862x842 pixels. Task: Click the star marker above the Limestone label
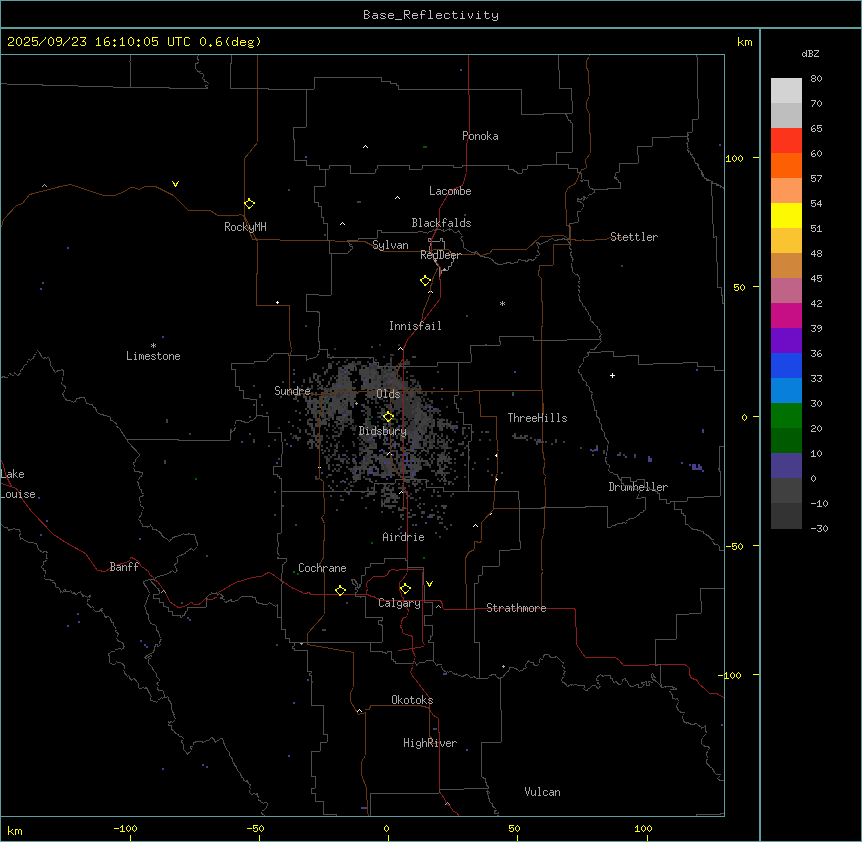pyautogui.click(x=153, y=345)
